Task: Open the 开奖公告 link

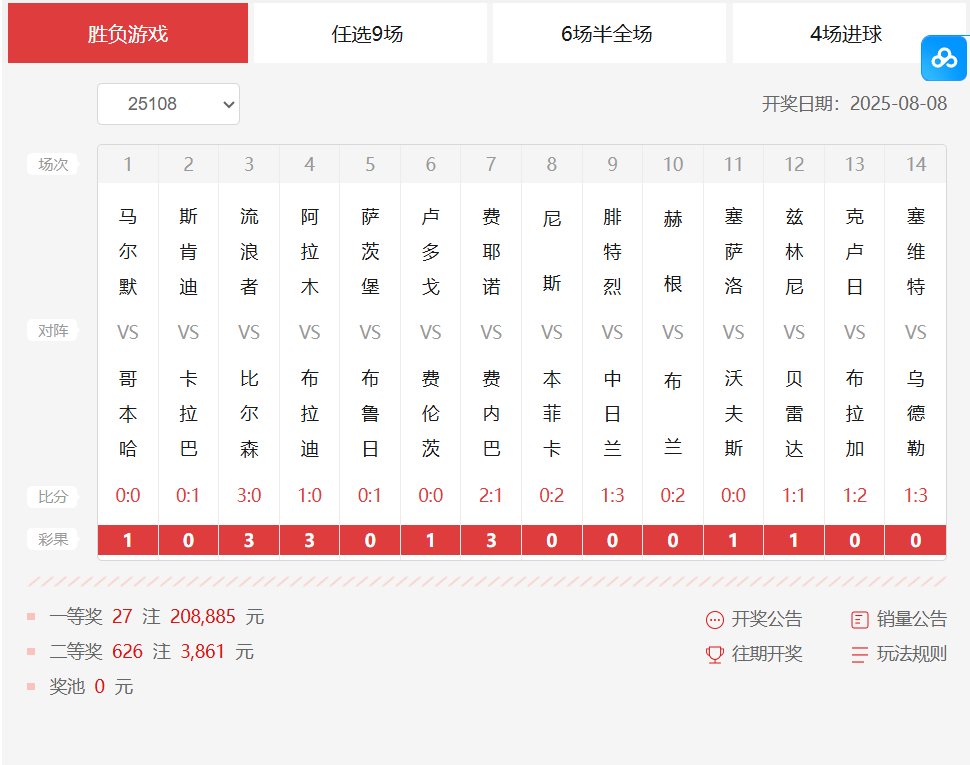Action: click(766, 619)
